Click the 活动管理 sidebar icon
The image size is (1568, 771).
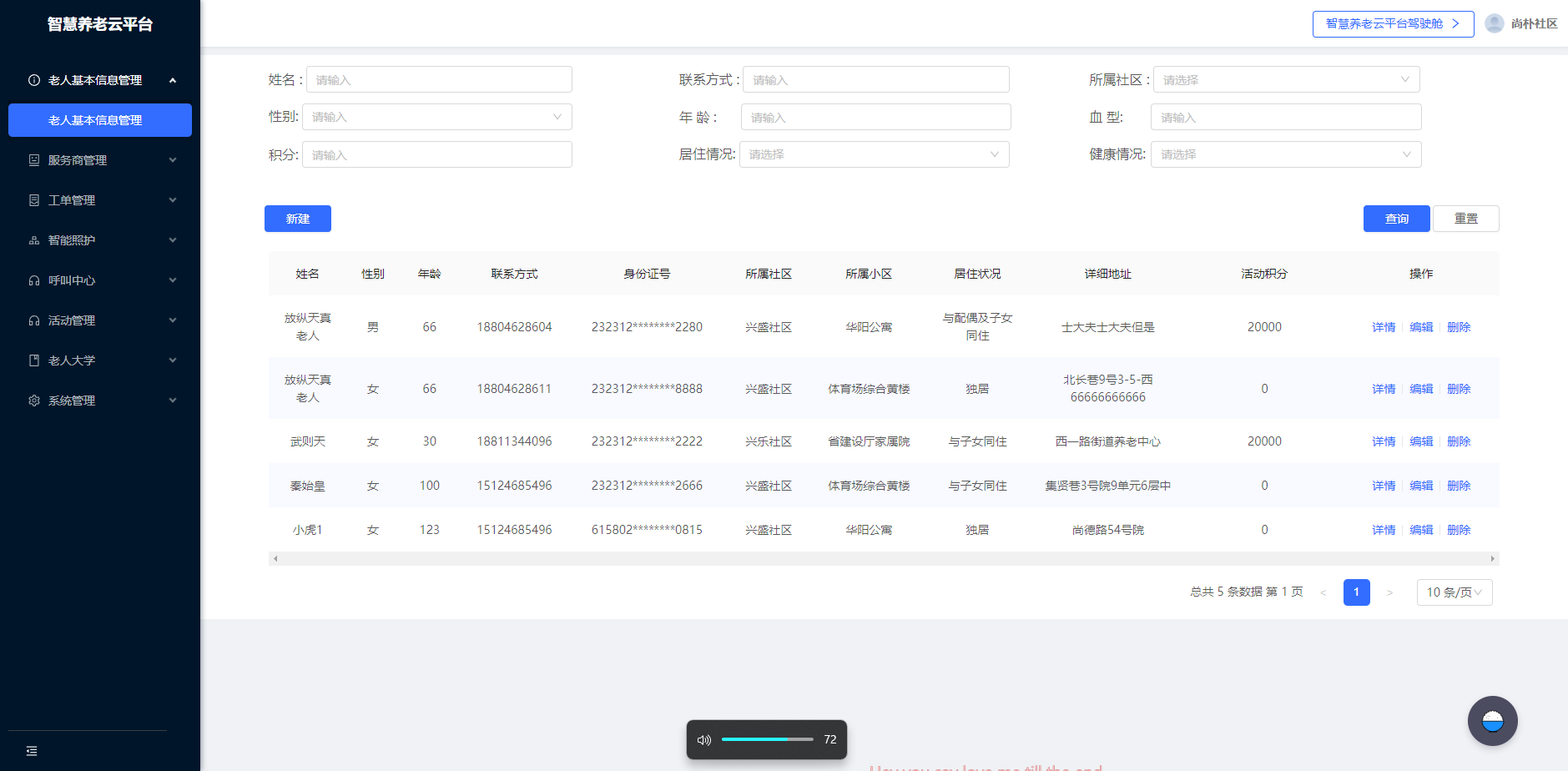34,320
